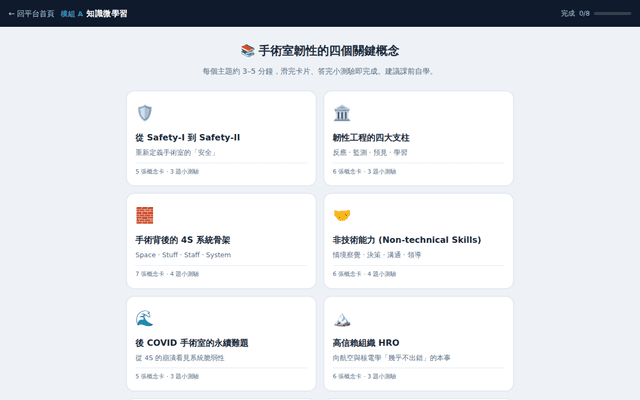Screen dimensions: 640x400
Task: Click subtitle 反應 · 監測 · 預見 · 學習
Action: [x=370, y=152]
